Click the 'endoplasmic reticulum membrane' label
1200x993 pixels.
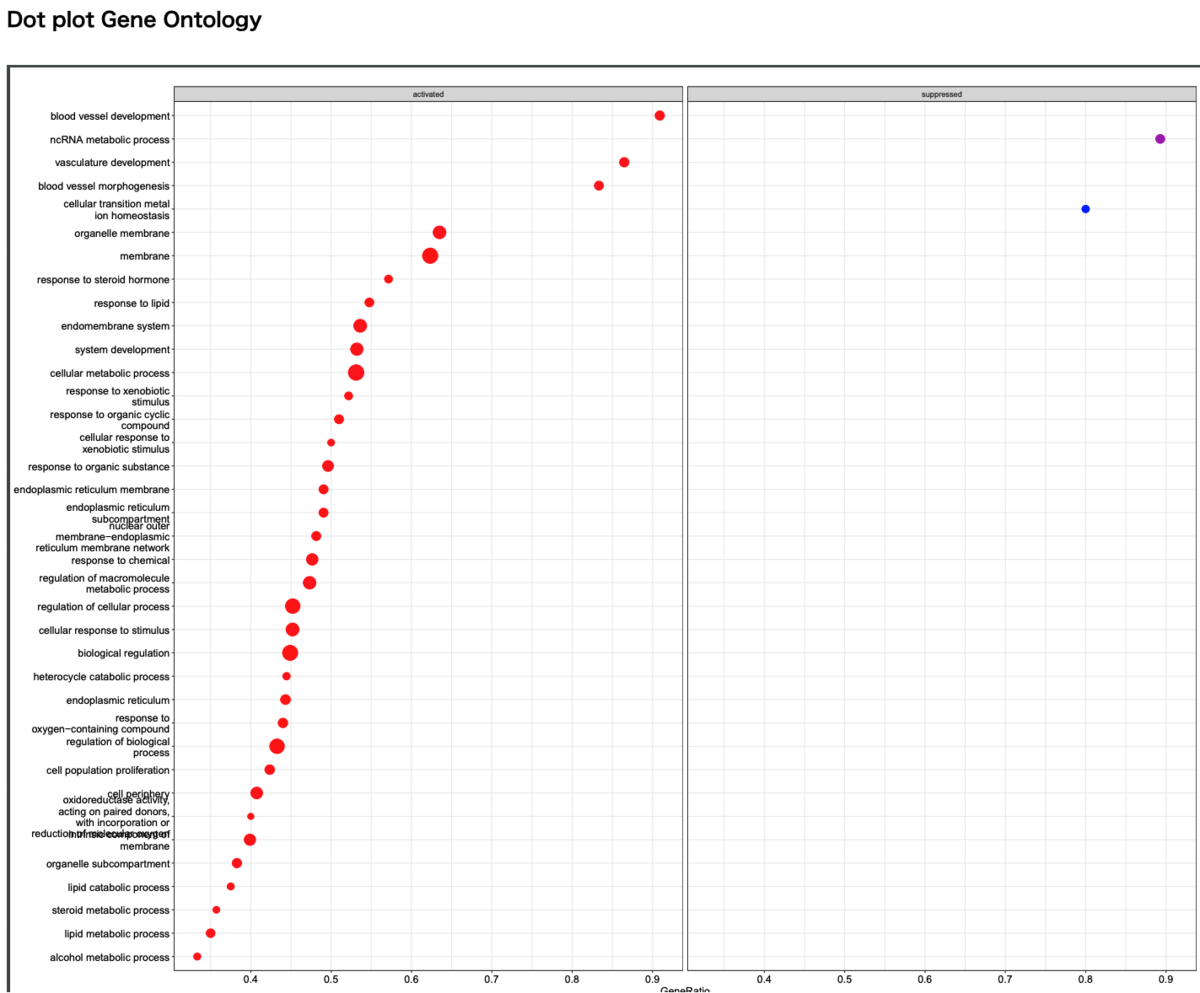(92, 490)
